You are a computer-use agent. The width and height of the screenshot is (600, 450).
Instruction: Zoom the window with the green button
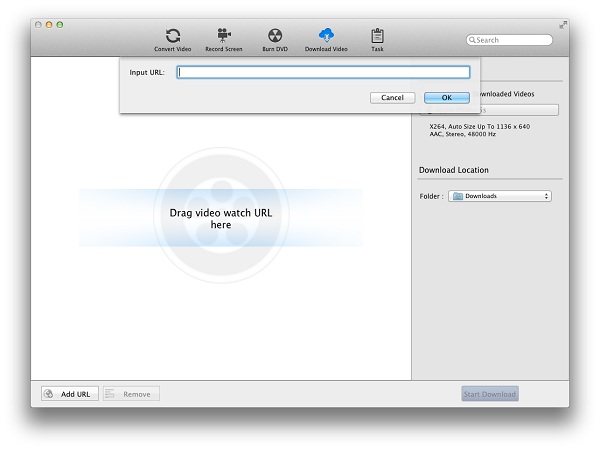pyautogui.click(x=60, y=25)
